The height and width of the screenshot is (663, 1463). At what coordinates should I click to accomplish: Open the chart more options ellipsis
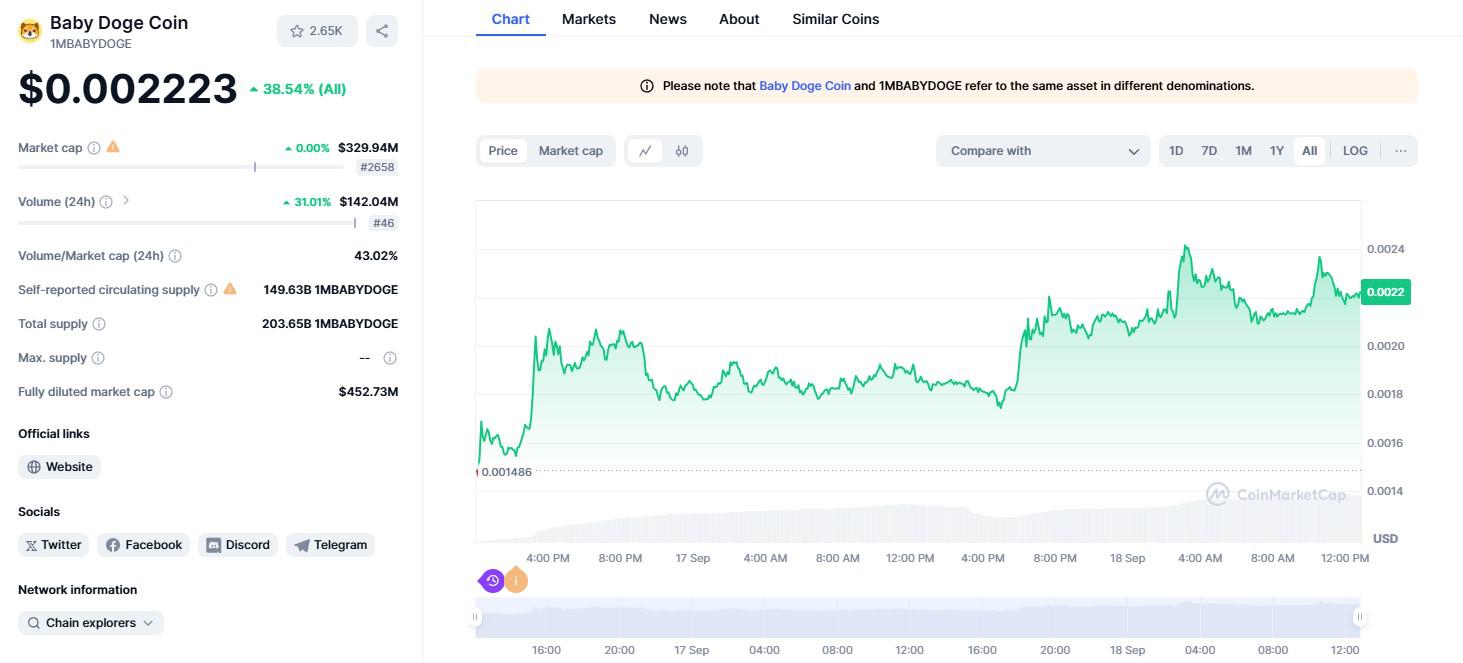[x=1401, y=151]
